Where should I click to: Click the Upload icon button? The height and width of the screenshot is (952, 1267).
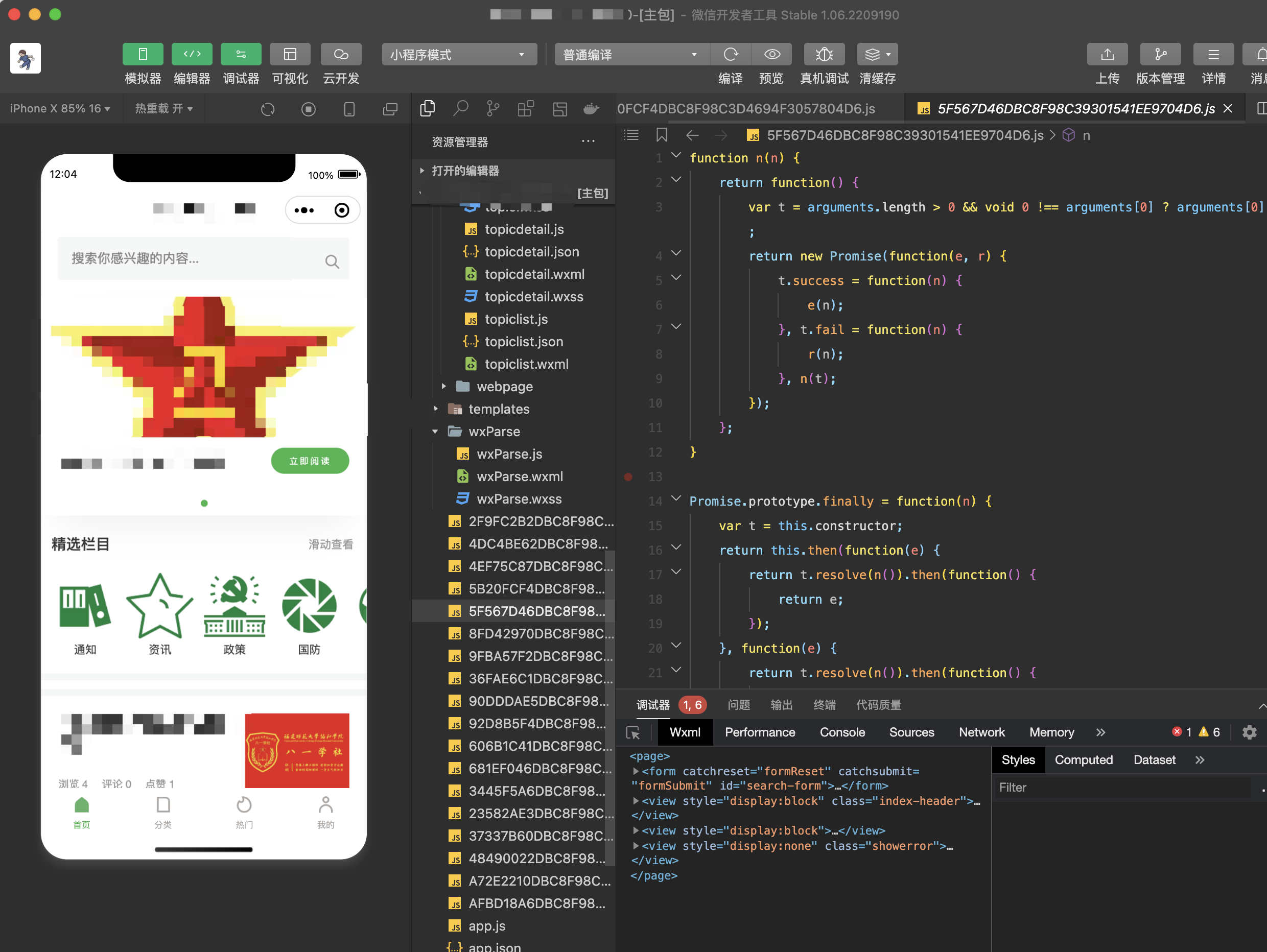point(1107,54)
